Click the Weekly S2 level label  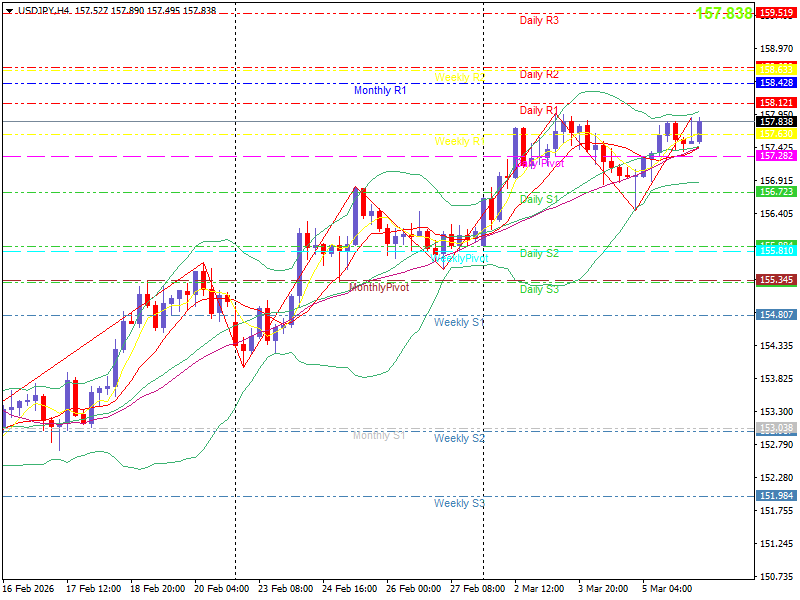pos(459,438)
